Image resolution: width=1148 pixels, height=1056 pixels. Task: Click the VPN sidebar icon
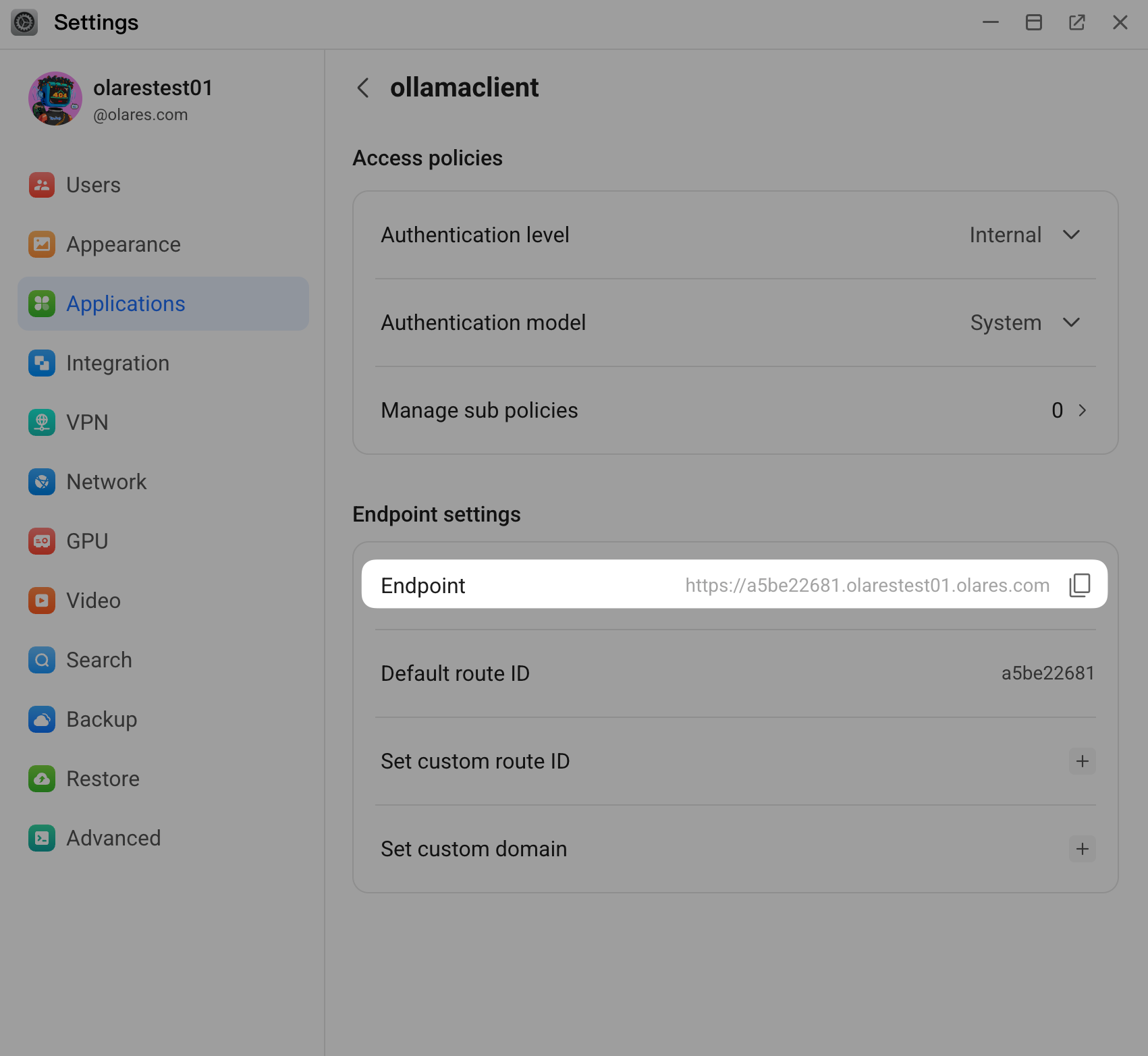click(41, 422)
